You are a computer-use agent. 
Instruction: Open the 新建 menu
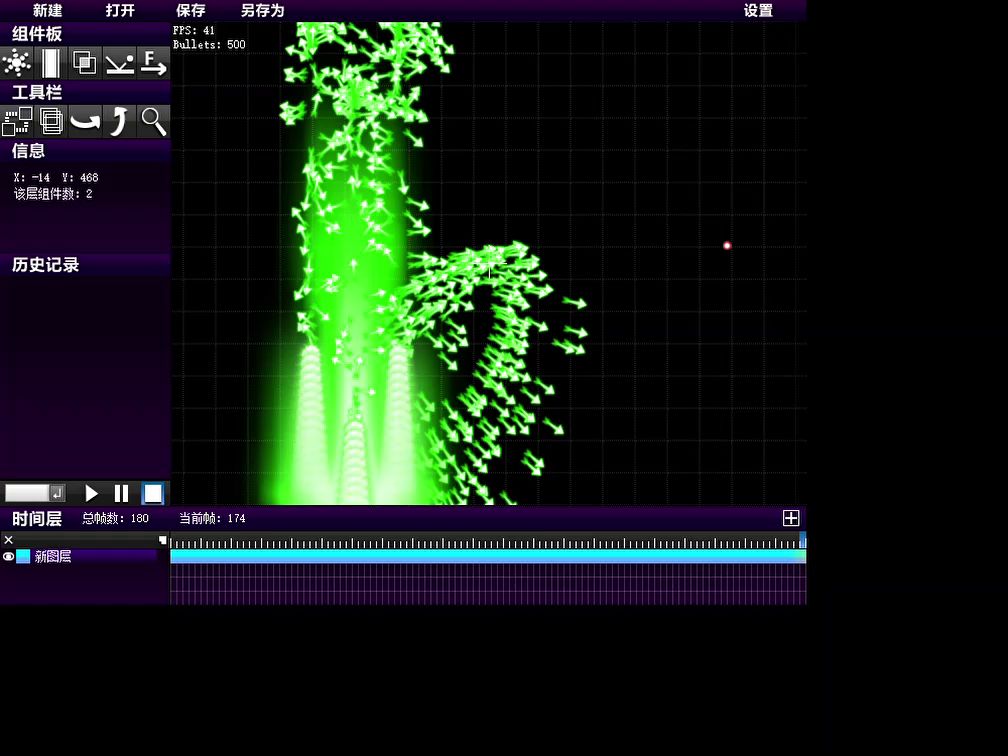(x=47, y=10)
